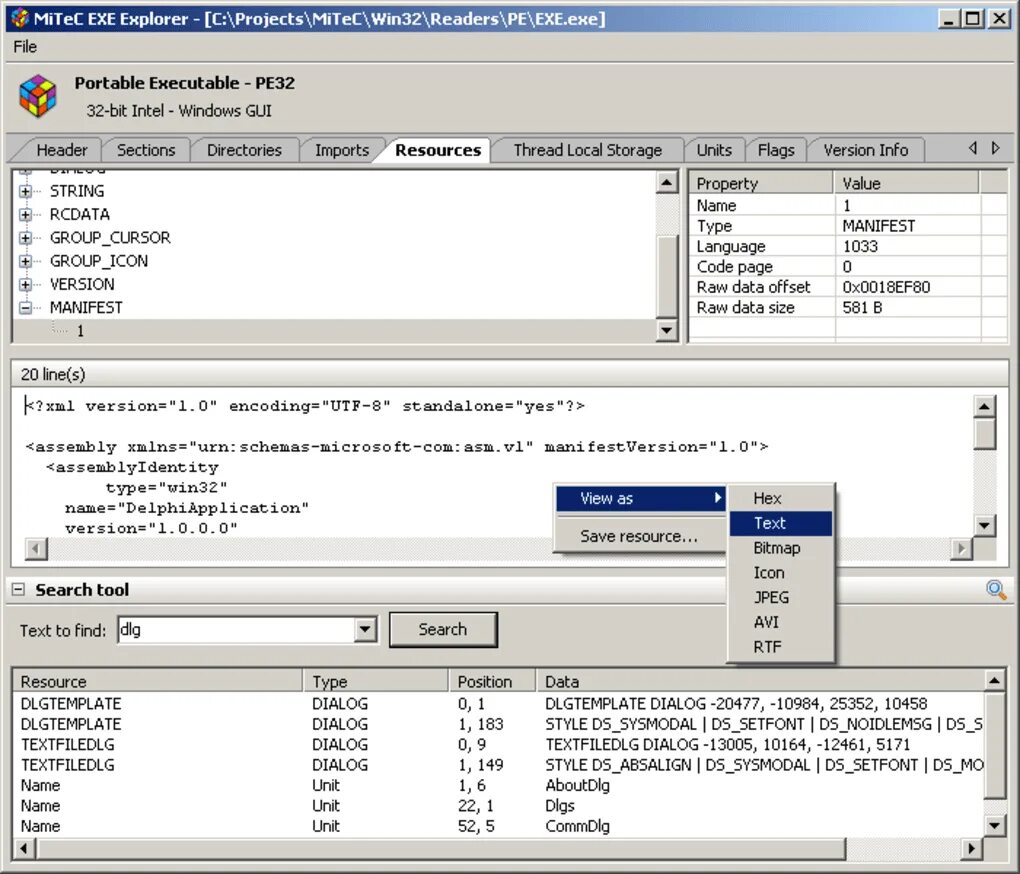
Task: Open the File menu
Action: 25,47
